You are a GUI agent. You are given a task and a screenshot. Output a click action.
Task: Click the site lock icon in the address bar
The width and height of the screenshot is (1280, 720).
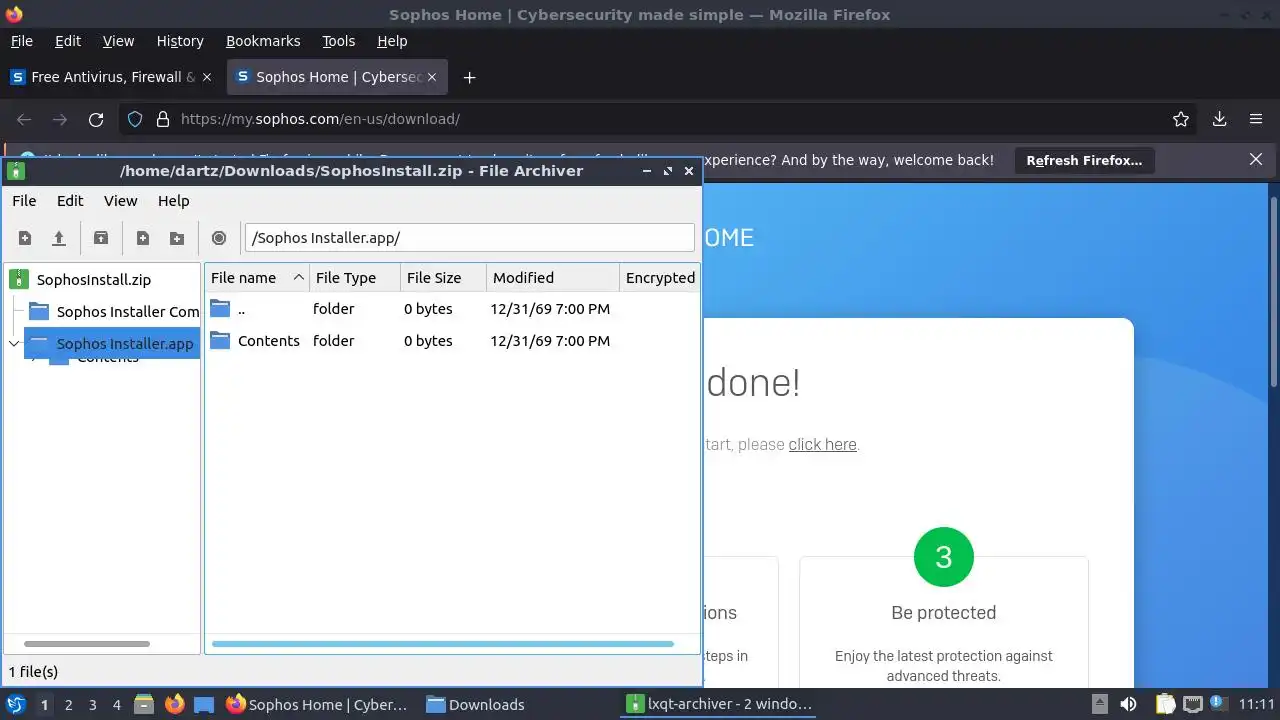pyautogui.click(x=163, y=119)
